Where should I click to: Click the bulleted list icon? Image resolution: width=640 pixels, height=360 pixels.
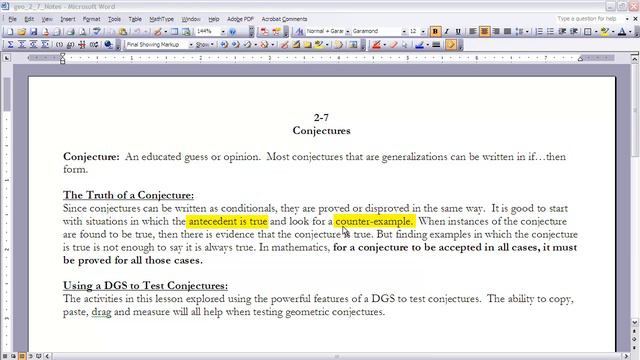point(550,31)
